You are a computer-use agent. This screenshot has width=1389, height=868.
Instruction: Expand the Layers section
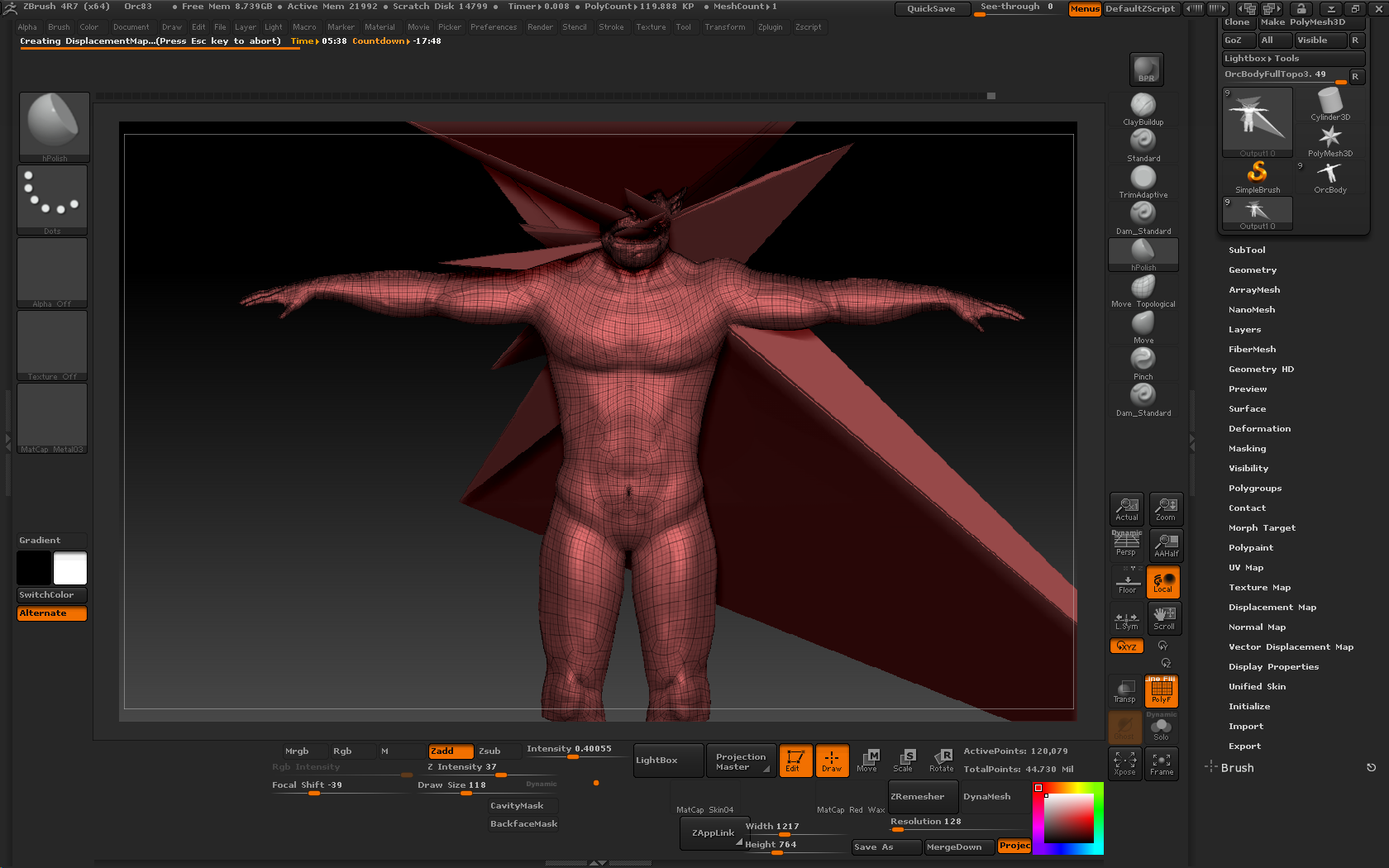1244,330
